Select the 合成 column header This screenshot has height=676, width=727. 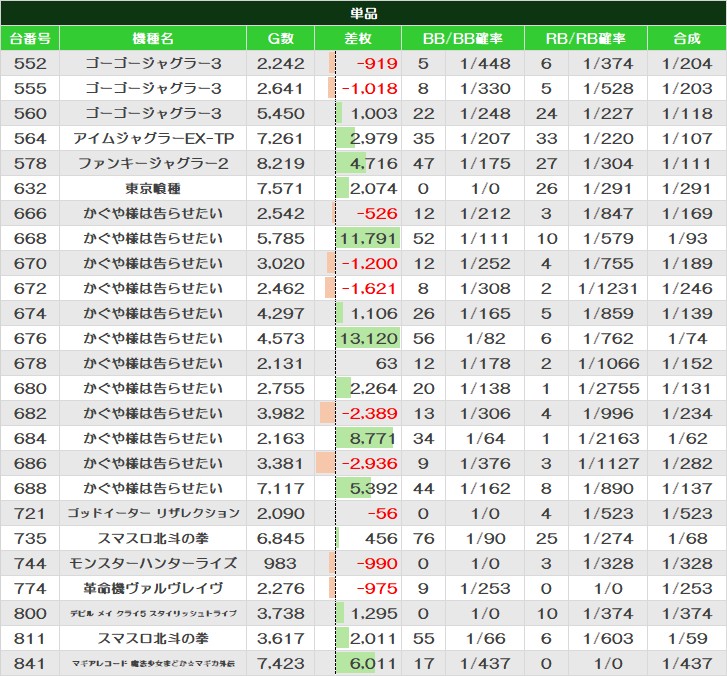click(x=687, y=38)
